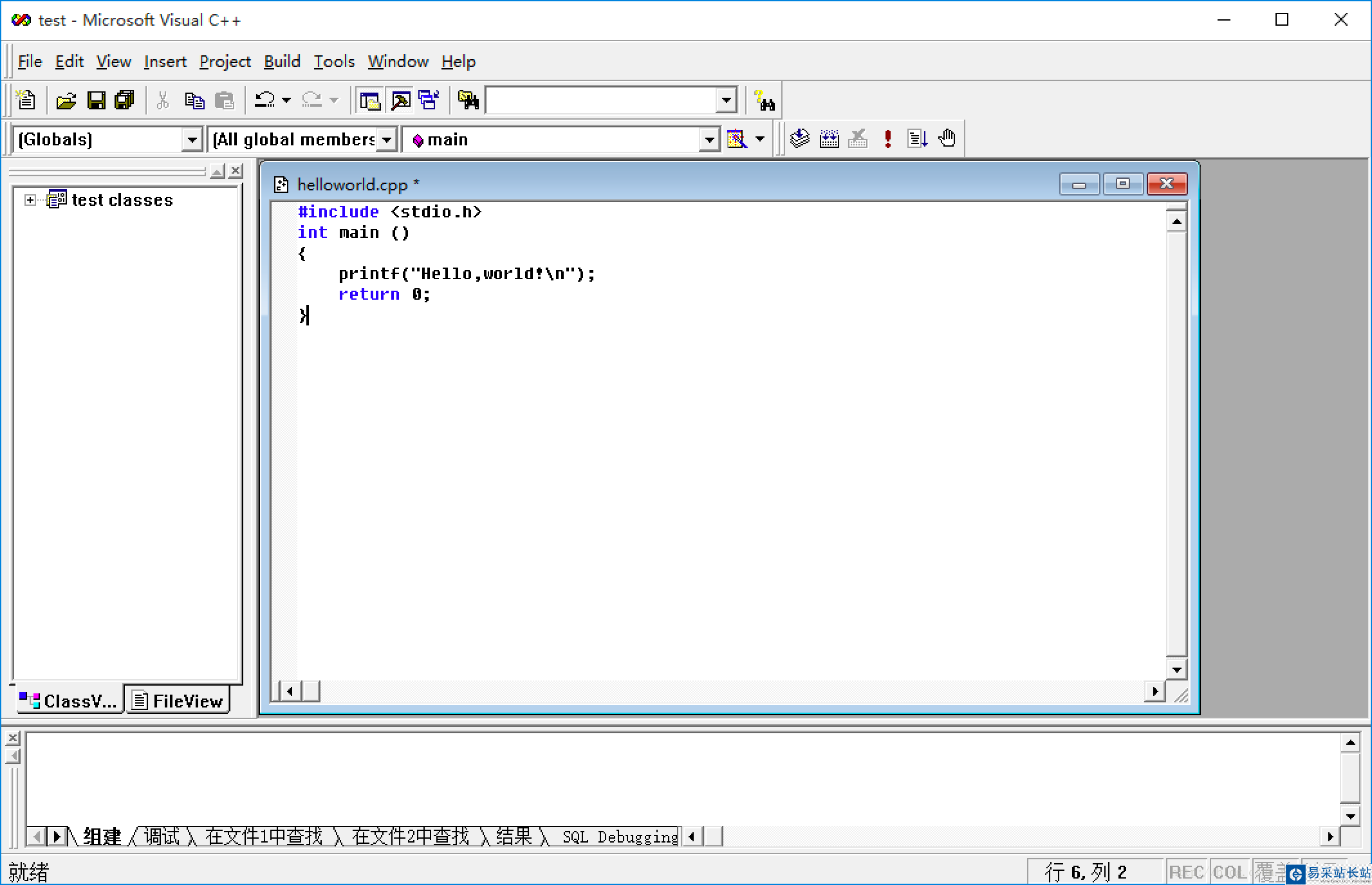The image size is (1372, 885).
Task: Click the Copy toolbar icon
Action: click(x=194, y=100)
